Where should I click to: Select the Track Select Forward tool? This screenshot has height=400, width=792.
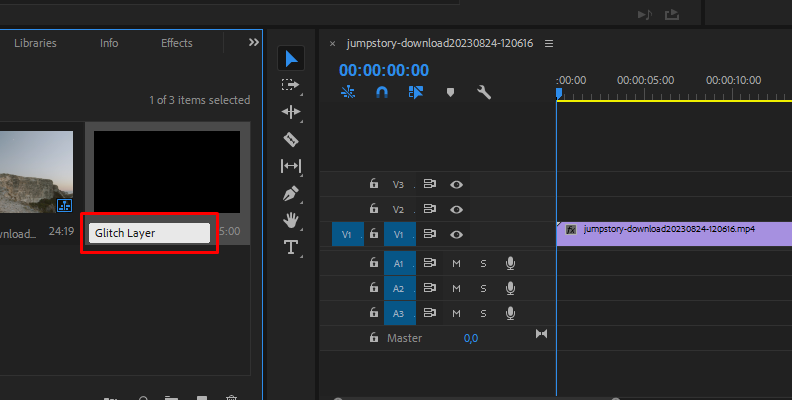(291, 86)
